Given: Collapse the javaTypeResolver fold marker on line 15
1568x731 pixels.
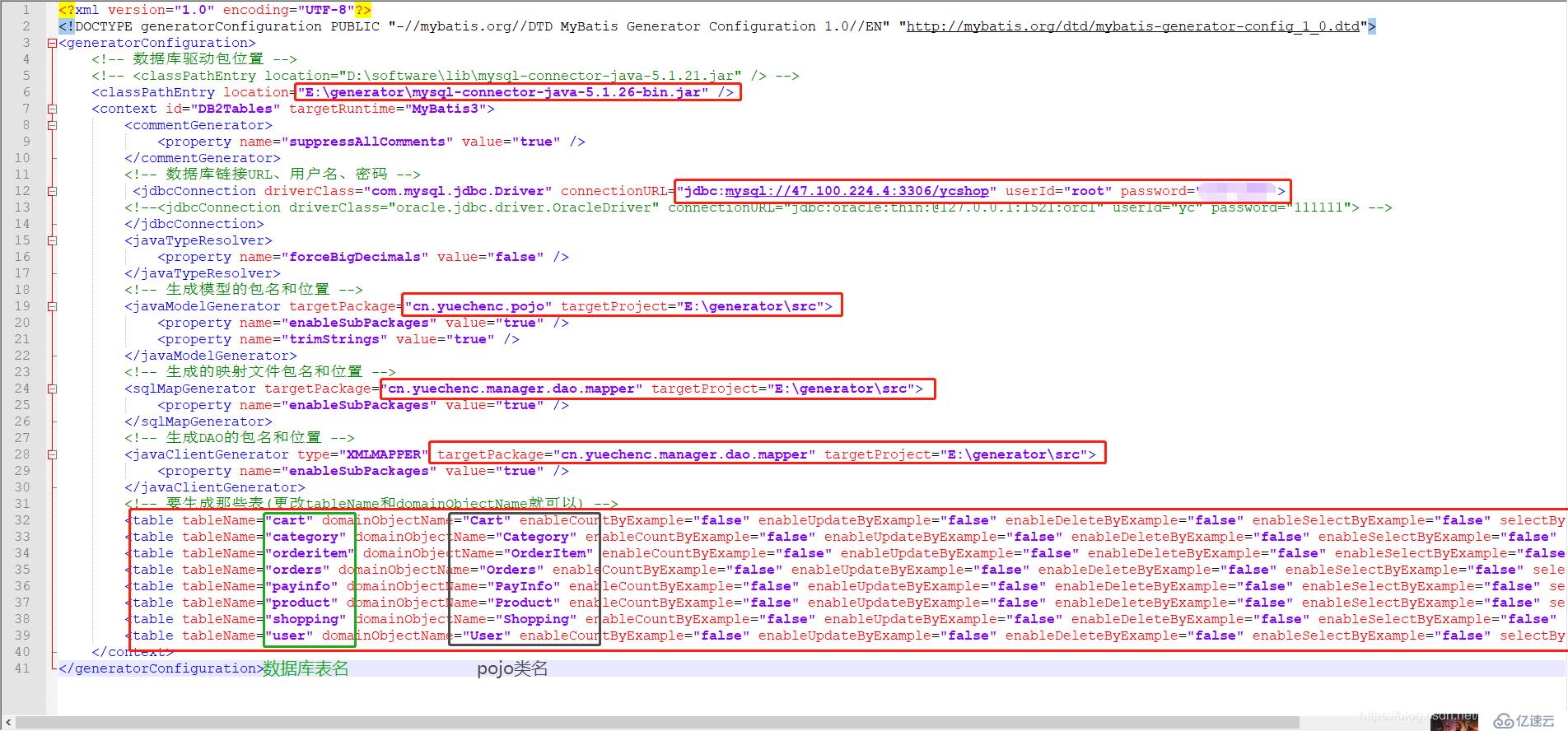Looking at the screenshot, I should 53,240.
